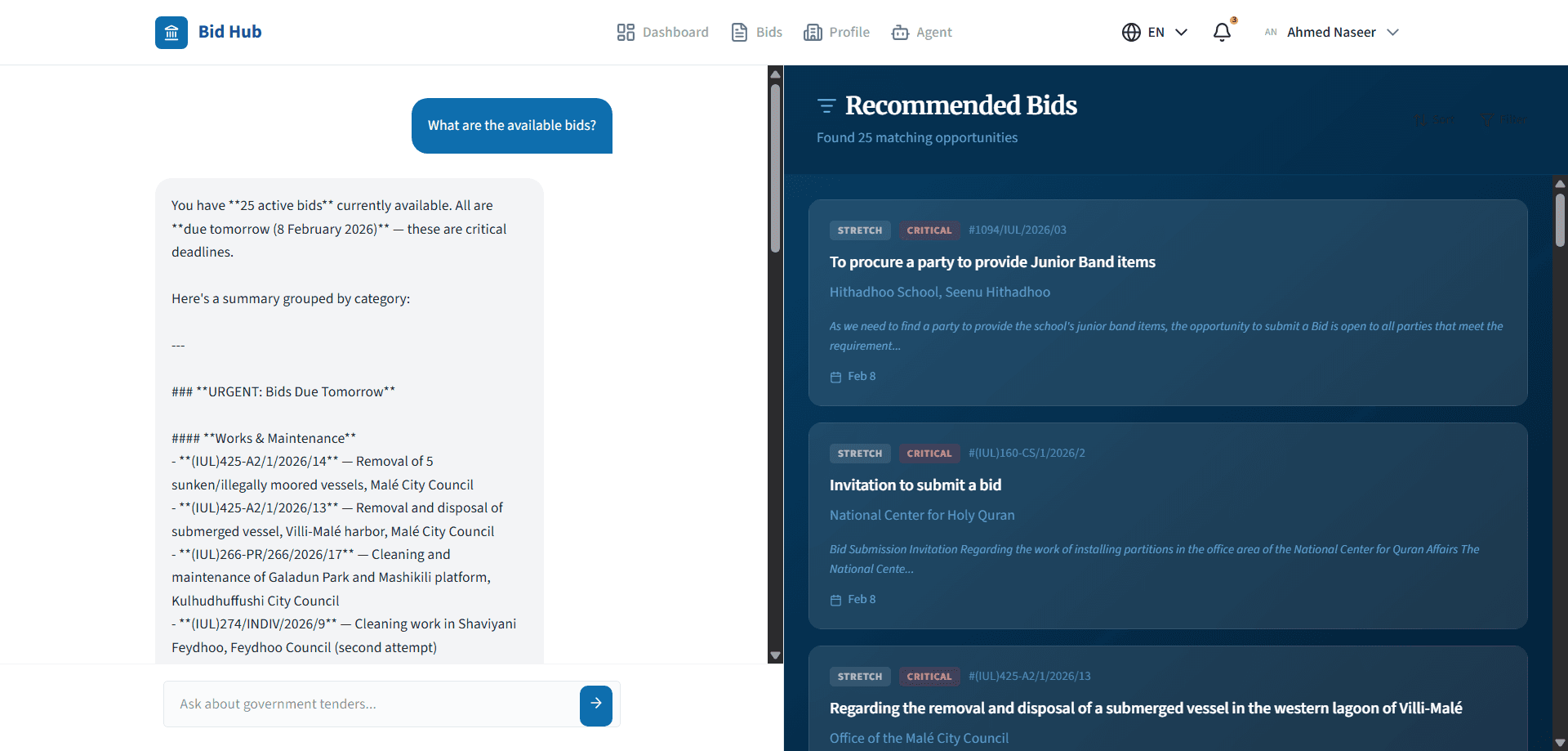Image resolution: width=1568 pixels, height=751 pixels.
Task: Expand the EN language dropdown chevron
Action: click(x=1181, y=33)
